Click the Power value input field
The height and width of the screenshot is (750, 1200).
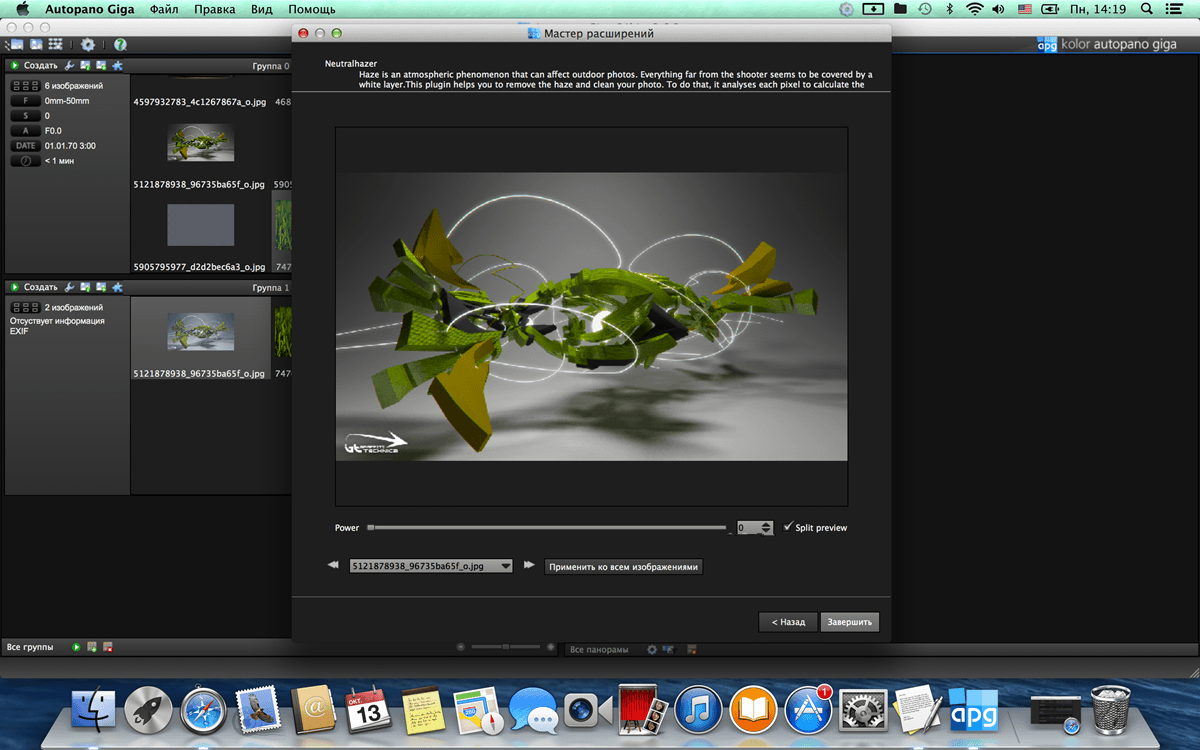tap(747, 527)
